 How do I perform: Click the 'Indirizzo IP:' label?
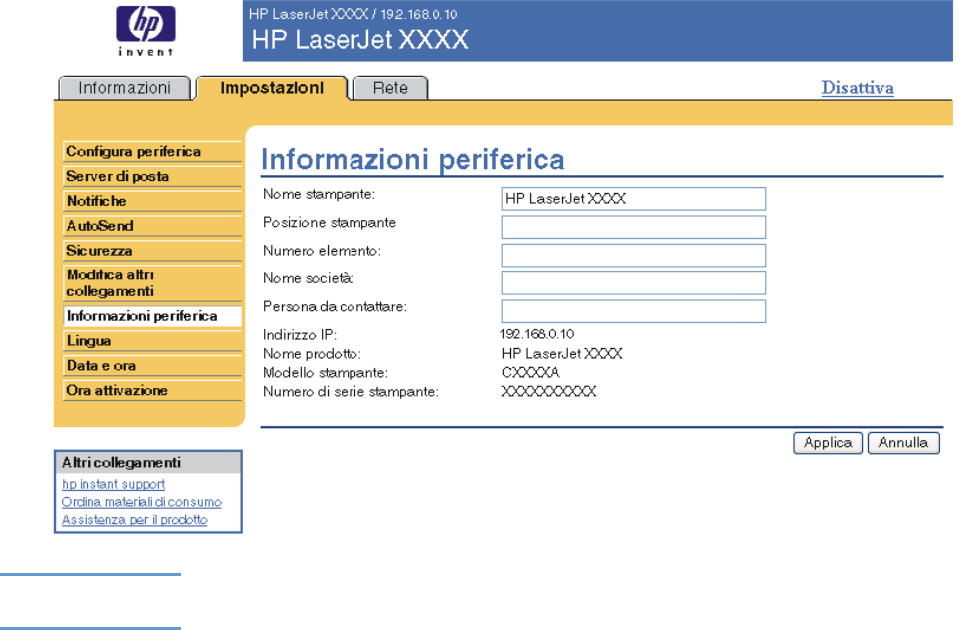(300, 335)
